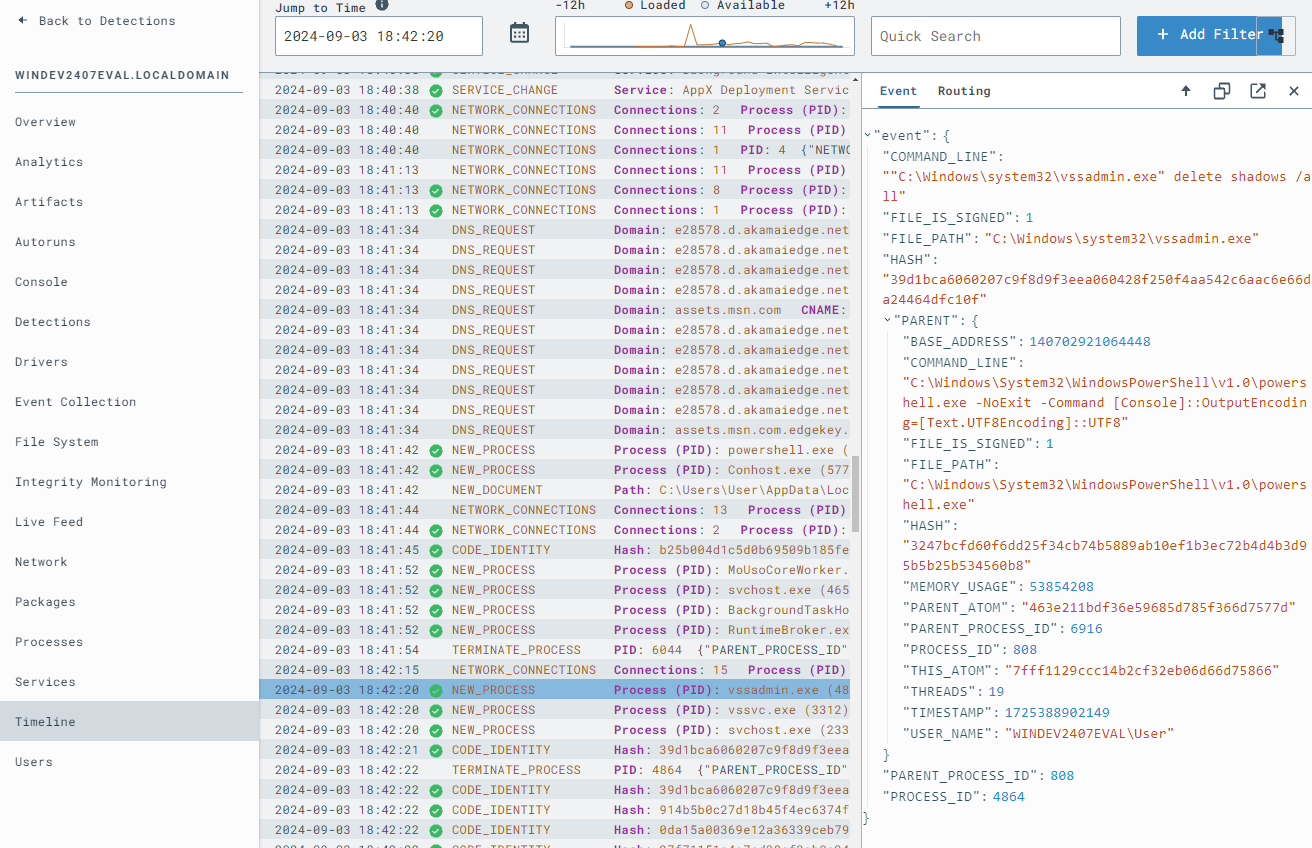
Task: Select the svchost.exe (465 NEW_PROCESS row
Action: [x=554, y=590]
